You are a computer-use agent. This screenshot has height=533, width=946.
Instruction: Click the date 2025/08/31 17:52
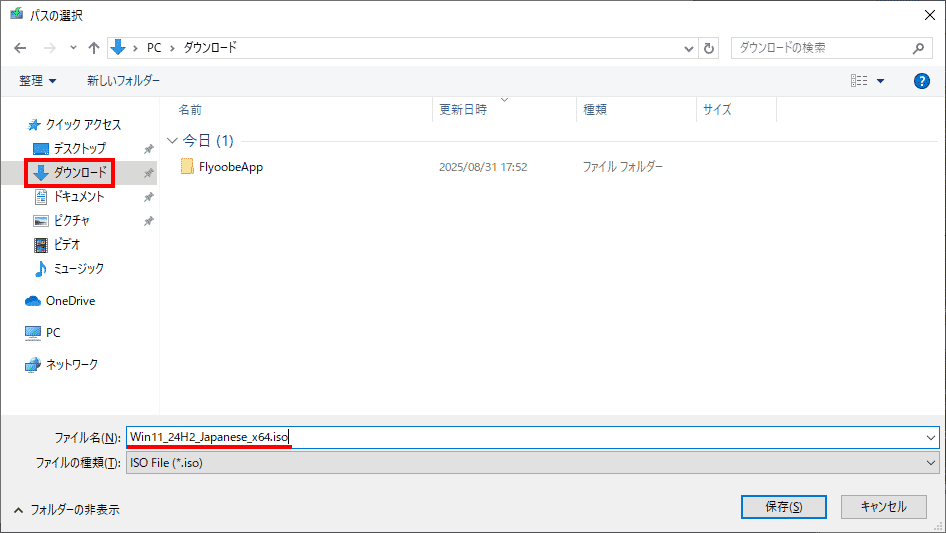pyautogui.click(x=483, y=167)
